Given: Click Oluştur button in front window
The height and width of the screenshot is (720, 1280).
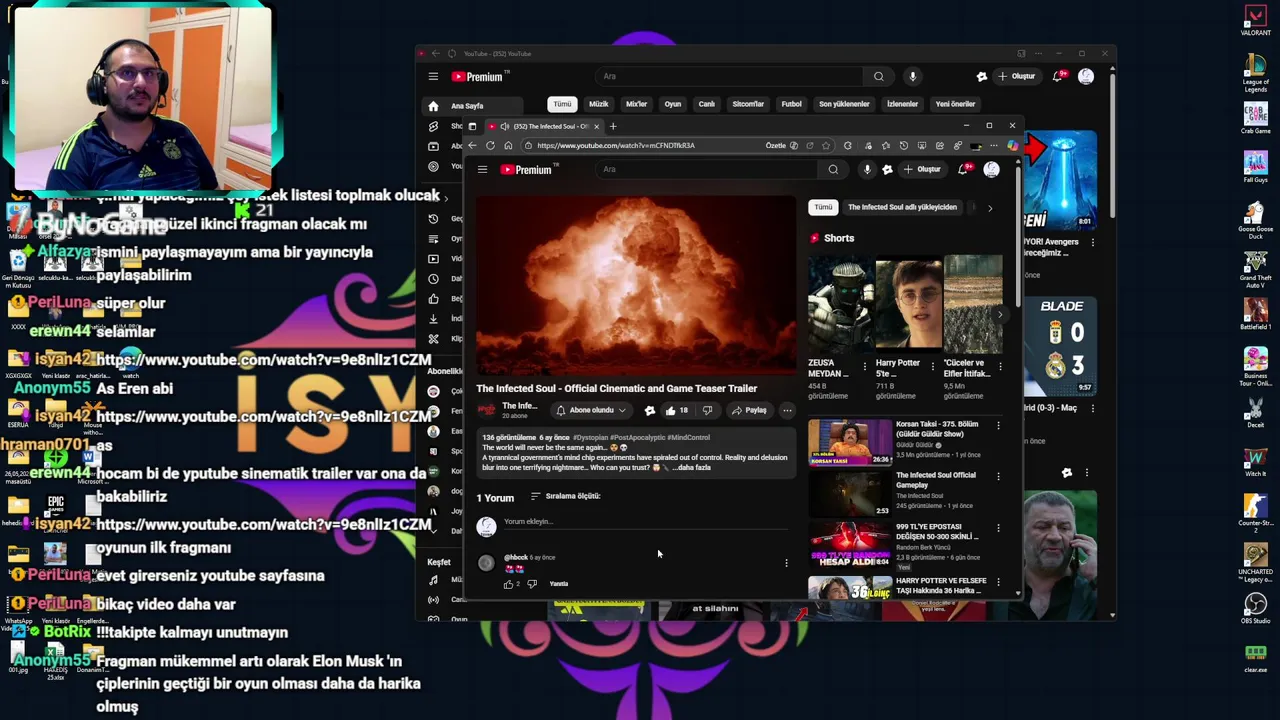Looking at the screenshot, I should (922, 170).
